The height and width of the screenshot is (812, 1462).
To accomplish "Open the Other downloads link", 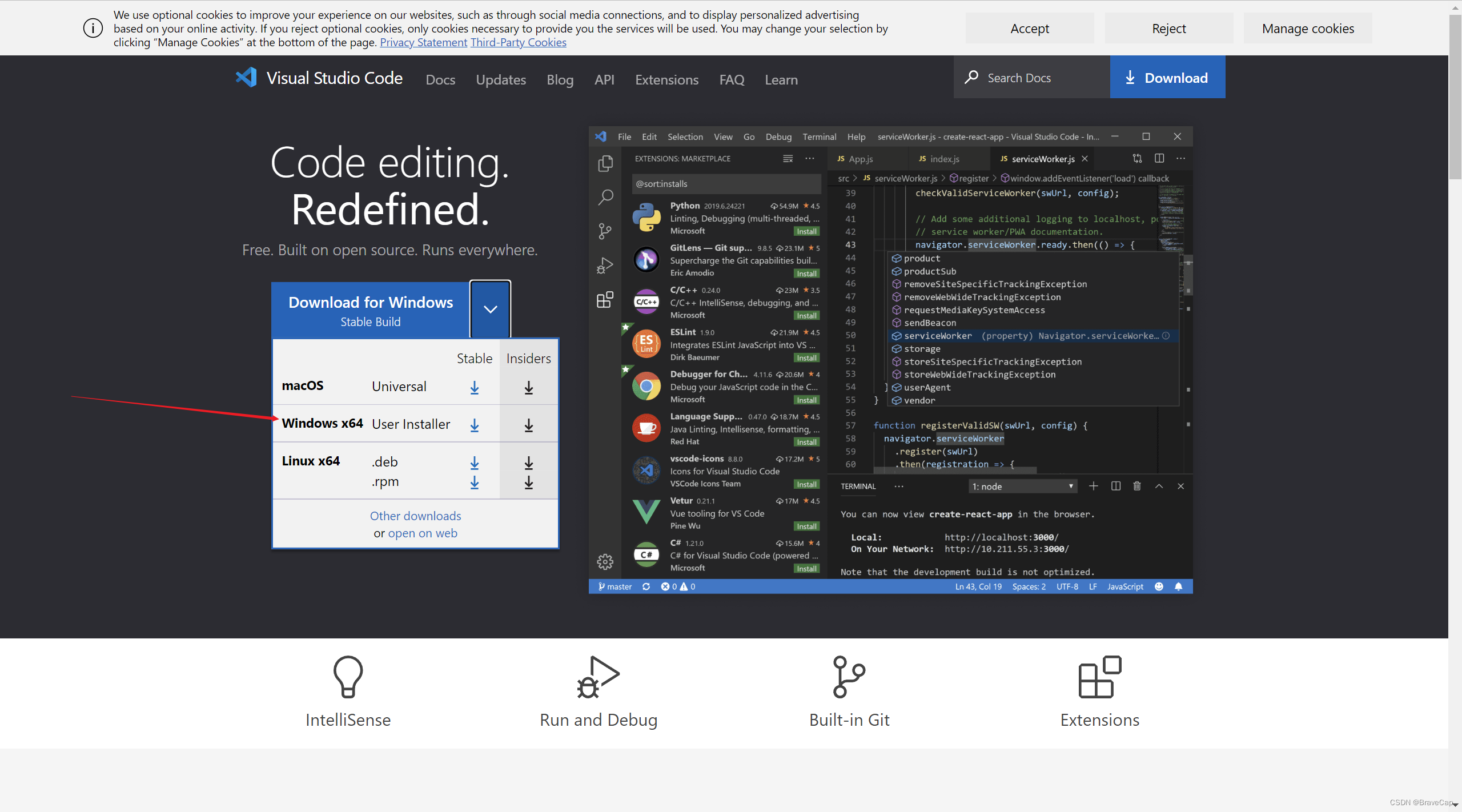I will [415, 516].
